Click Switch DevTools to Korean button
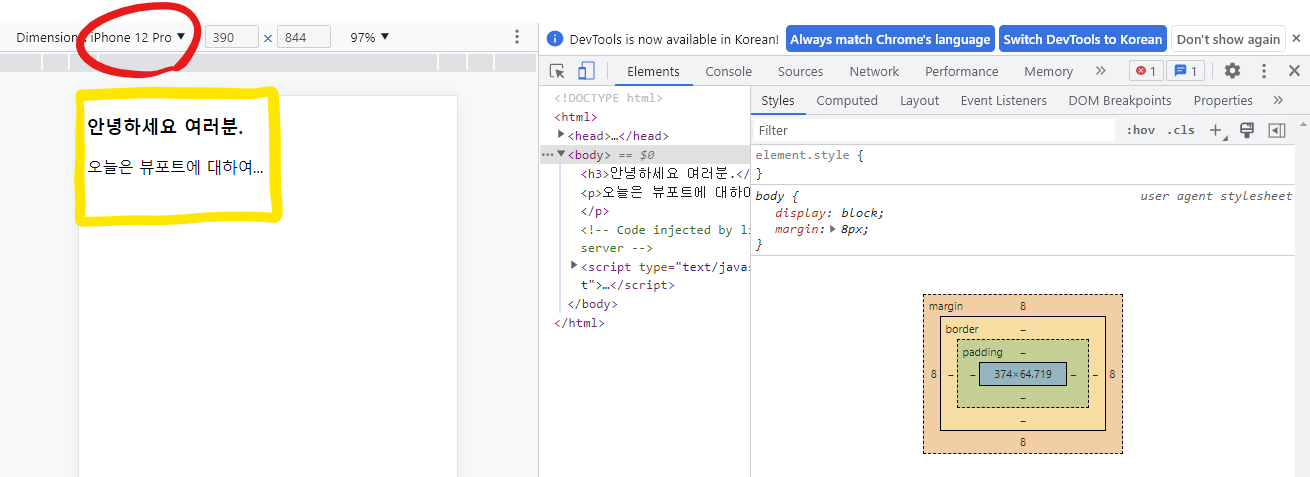 [1083, 39]
